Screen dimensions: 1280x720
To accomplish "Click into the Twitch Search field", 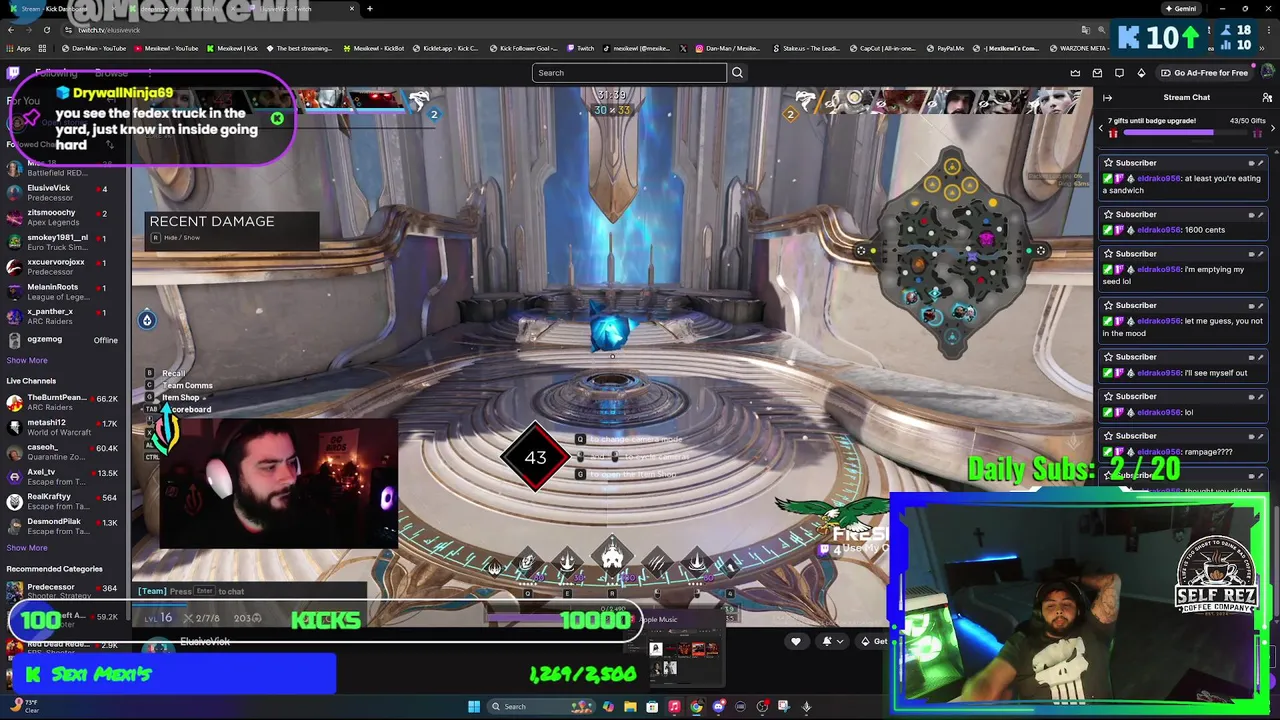I will [629, 73].
